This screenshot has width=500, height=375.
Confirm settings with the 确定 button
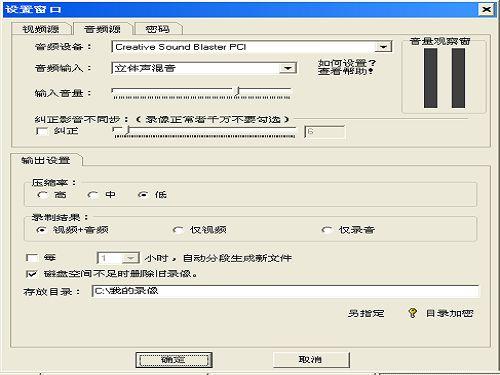174,360
